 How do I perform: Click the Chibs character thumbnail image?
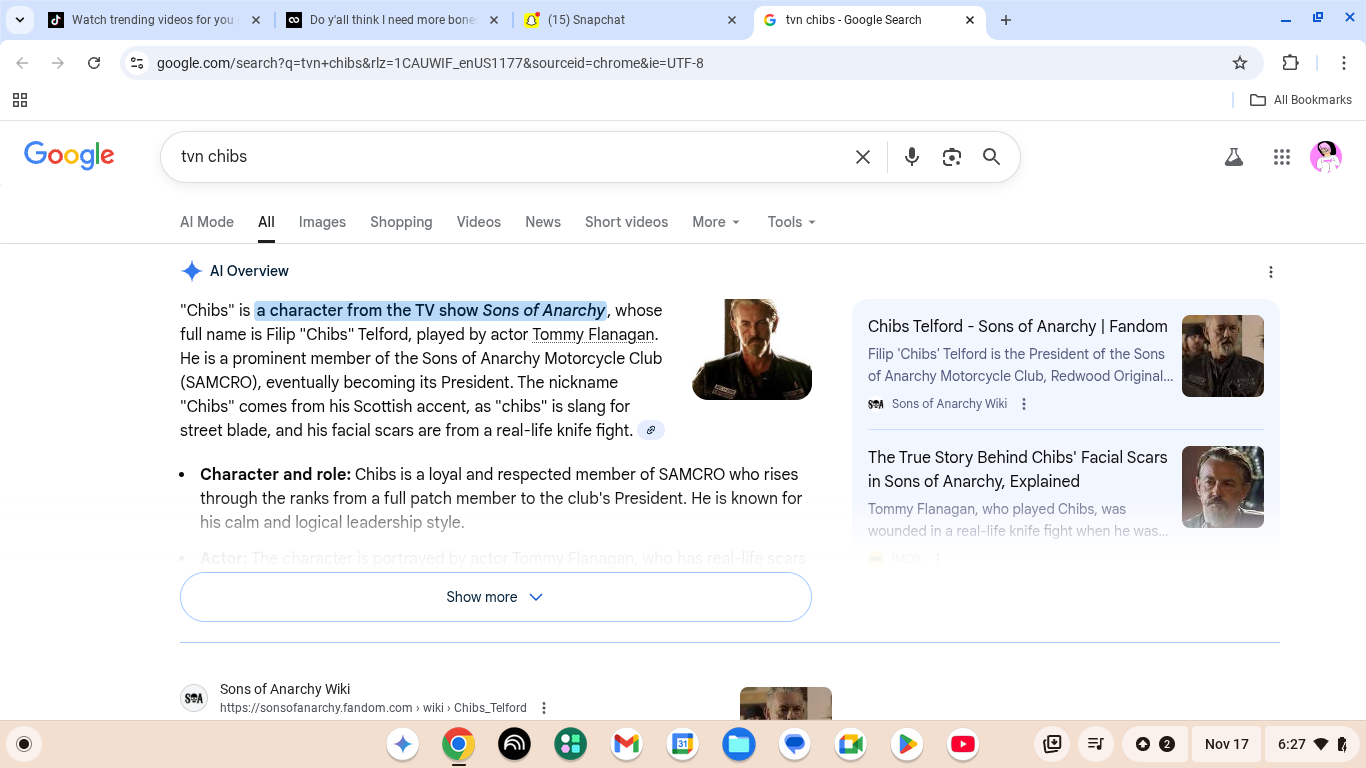(751, 349)
